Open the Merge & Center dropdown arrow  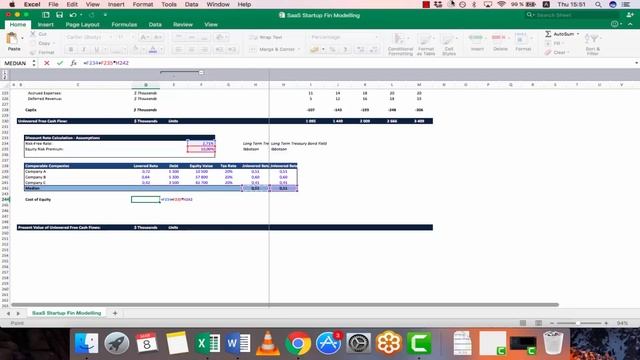pos(299,49)
